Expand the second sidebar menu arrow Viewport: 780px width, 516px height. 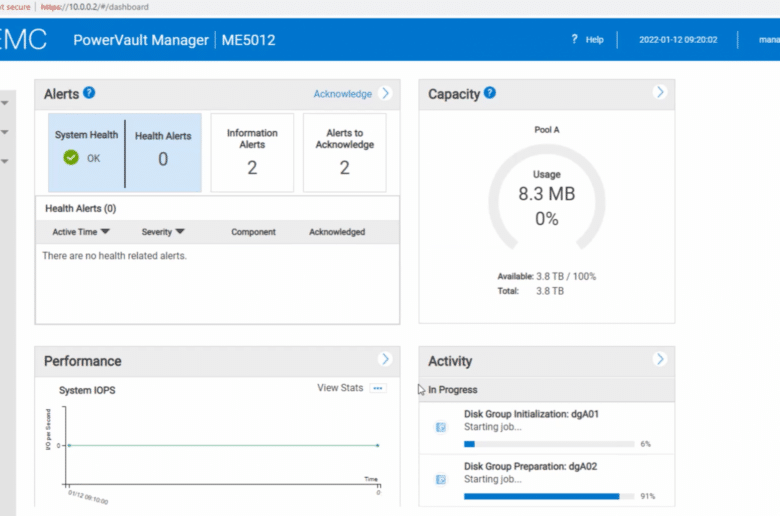tap(4, 132)
